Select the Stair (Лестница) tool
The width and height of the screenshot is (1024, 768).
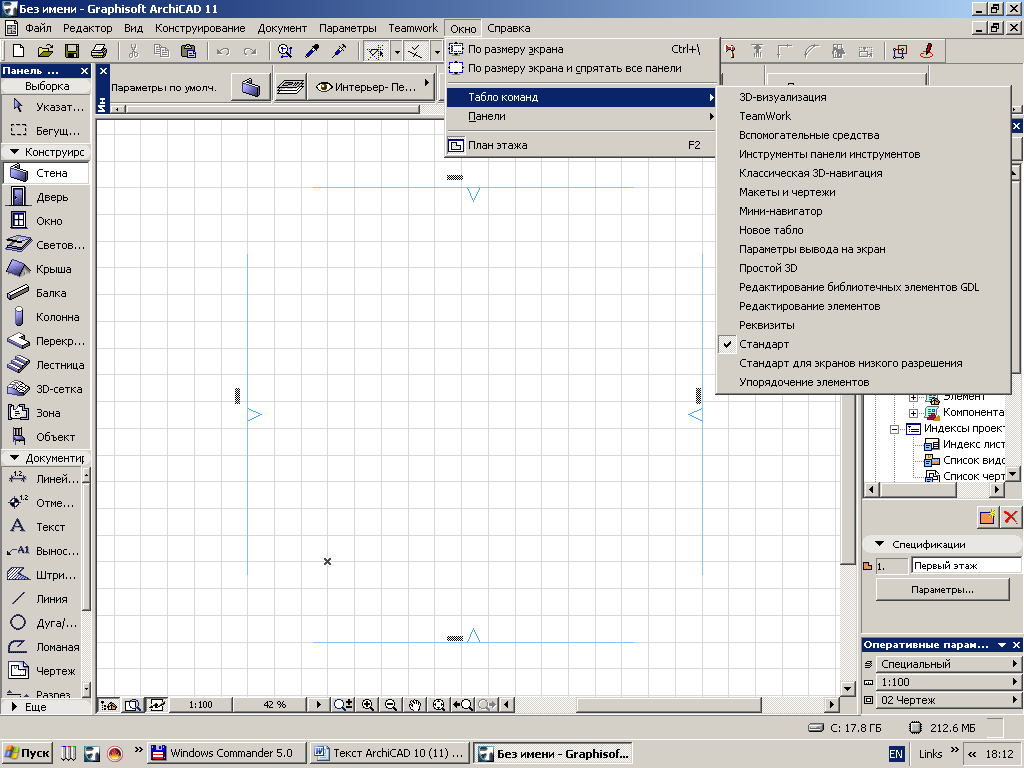(46, 365)
